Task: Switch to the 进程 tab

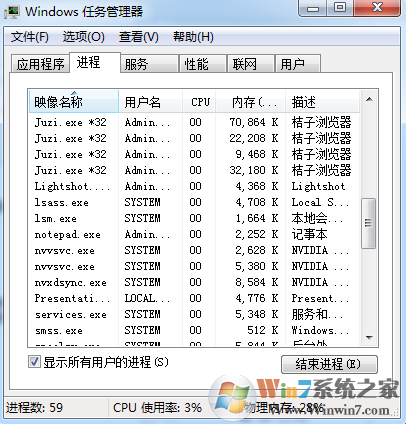Action: click(x=95, y=62)
